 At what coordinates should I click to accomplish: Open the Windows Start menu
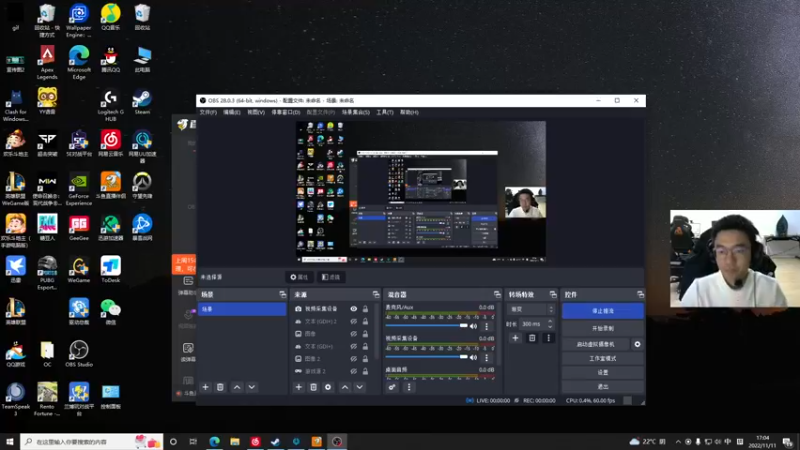click(x=10, y=442)
